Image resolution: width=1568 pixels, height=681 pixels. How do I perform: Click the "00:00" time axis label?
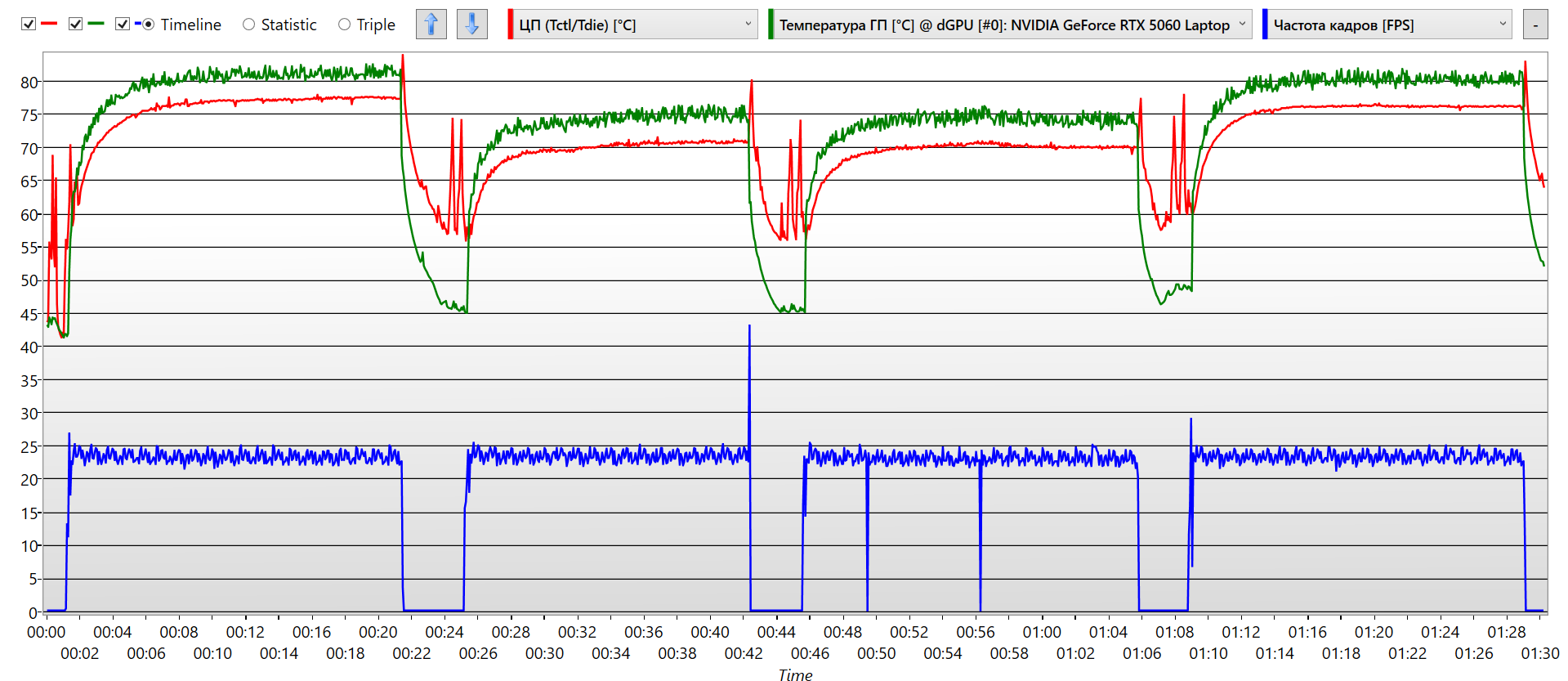click(x=47, y=632)
